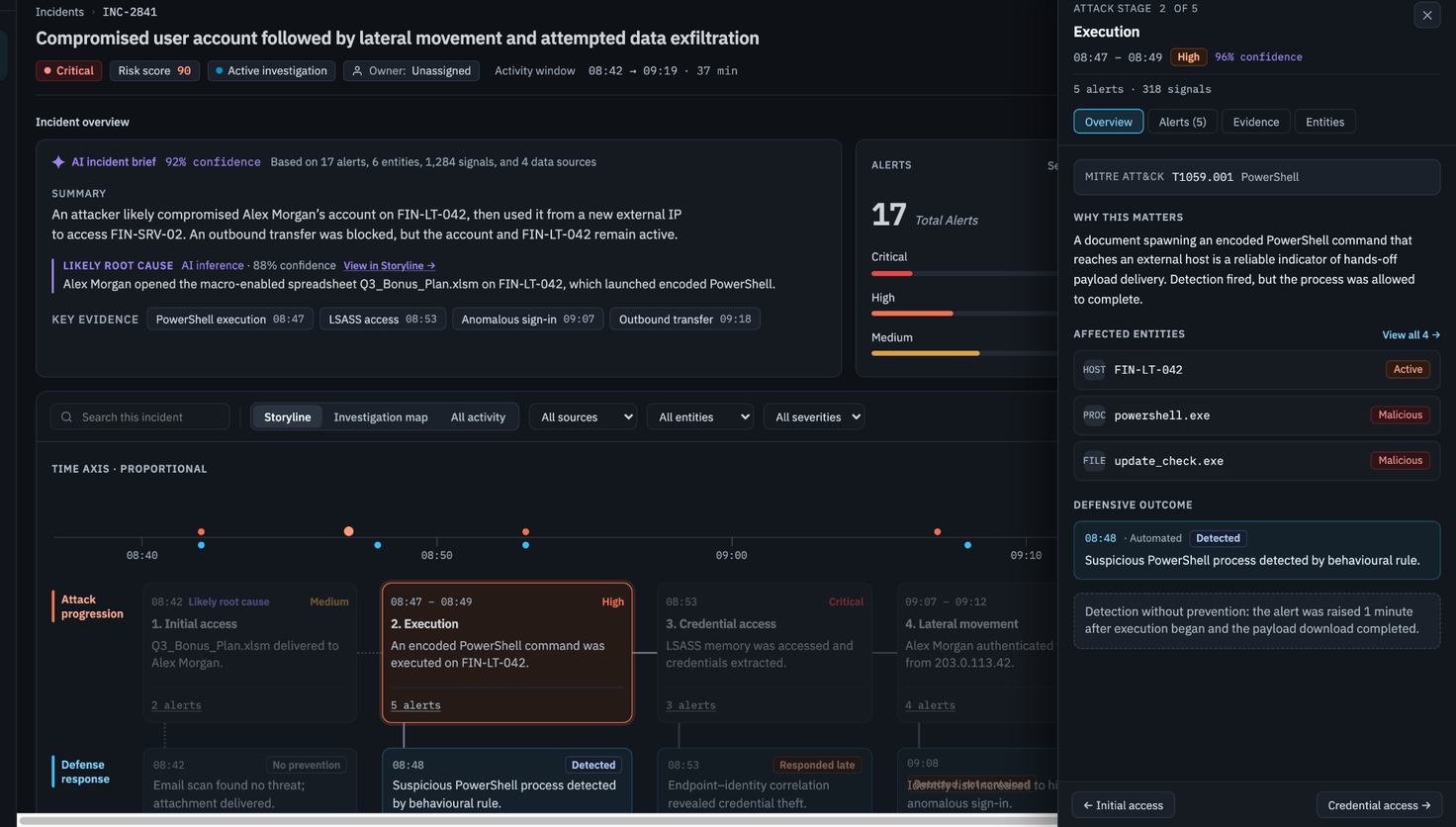Go to previous stage Initial access
The width and height of the screenshot is (1456, 827).
click(1123, 805)
